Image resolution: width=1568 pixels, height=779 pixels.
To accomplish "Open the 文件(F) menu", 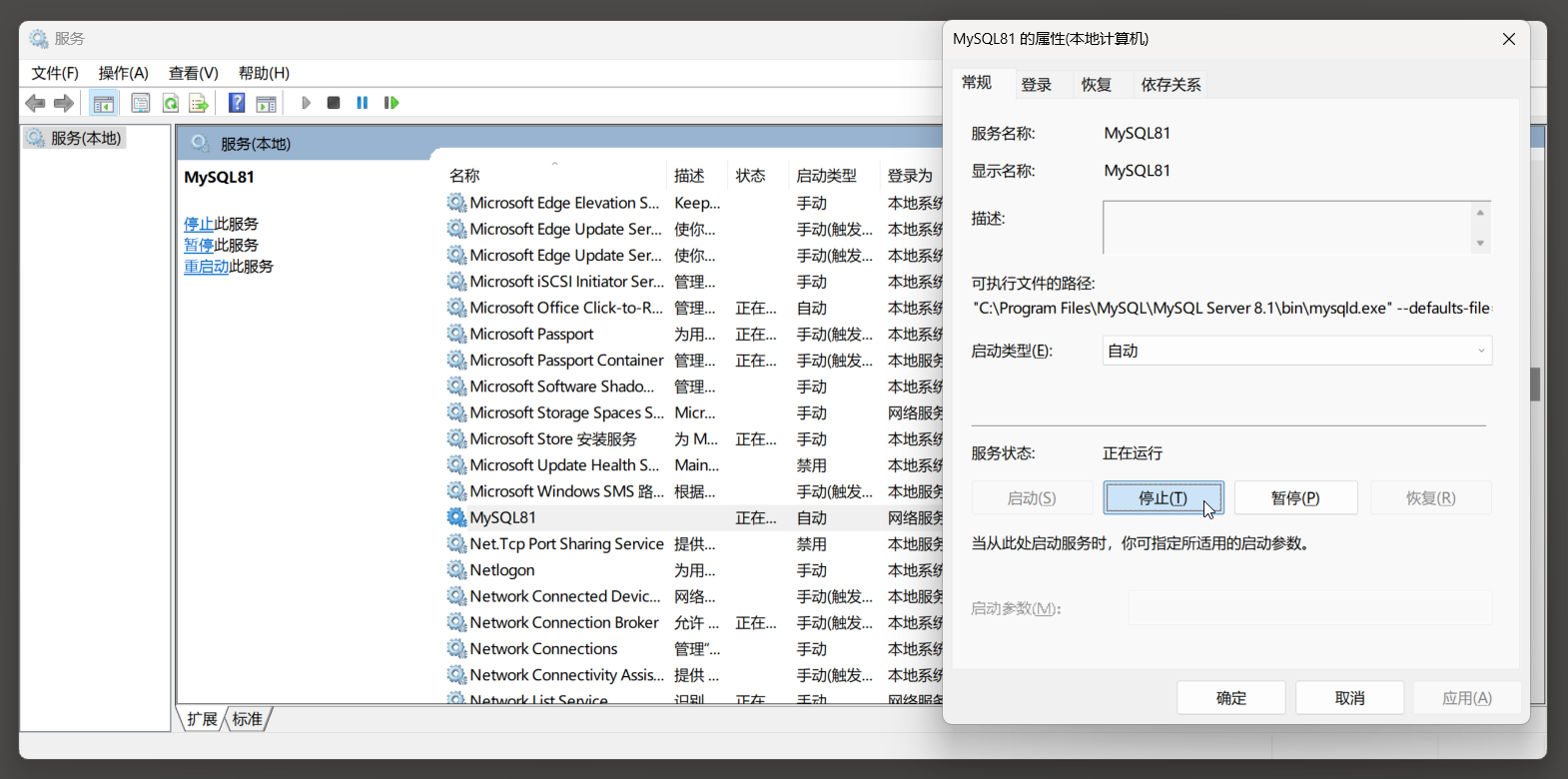I will 55,73.
